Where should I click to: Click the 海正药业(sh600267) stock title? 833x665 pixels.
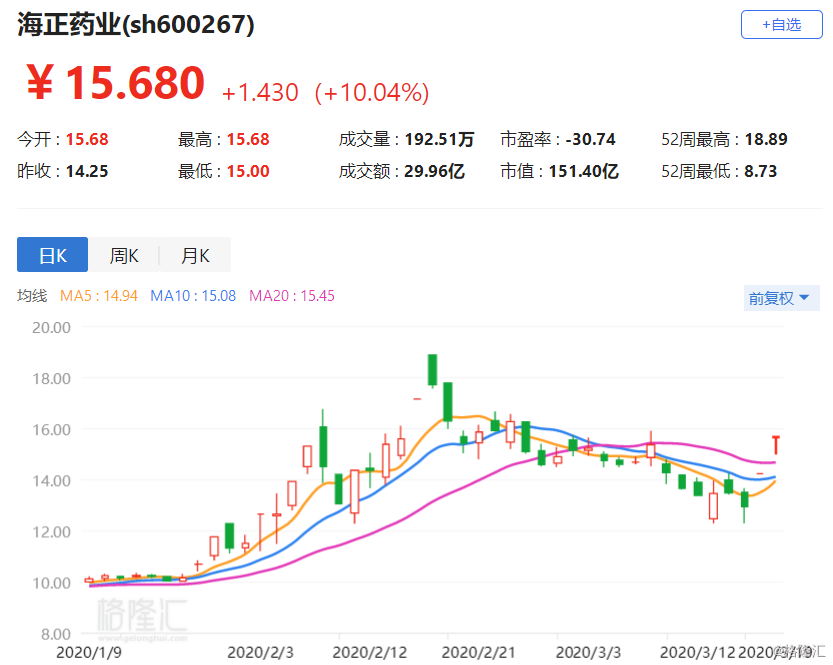click(136, 25)
